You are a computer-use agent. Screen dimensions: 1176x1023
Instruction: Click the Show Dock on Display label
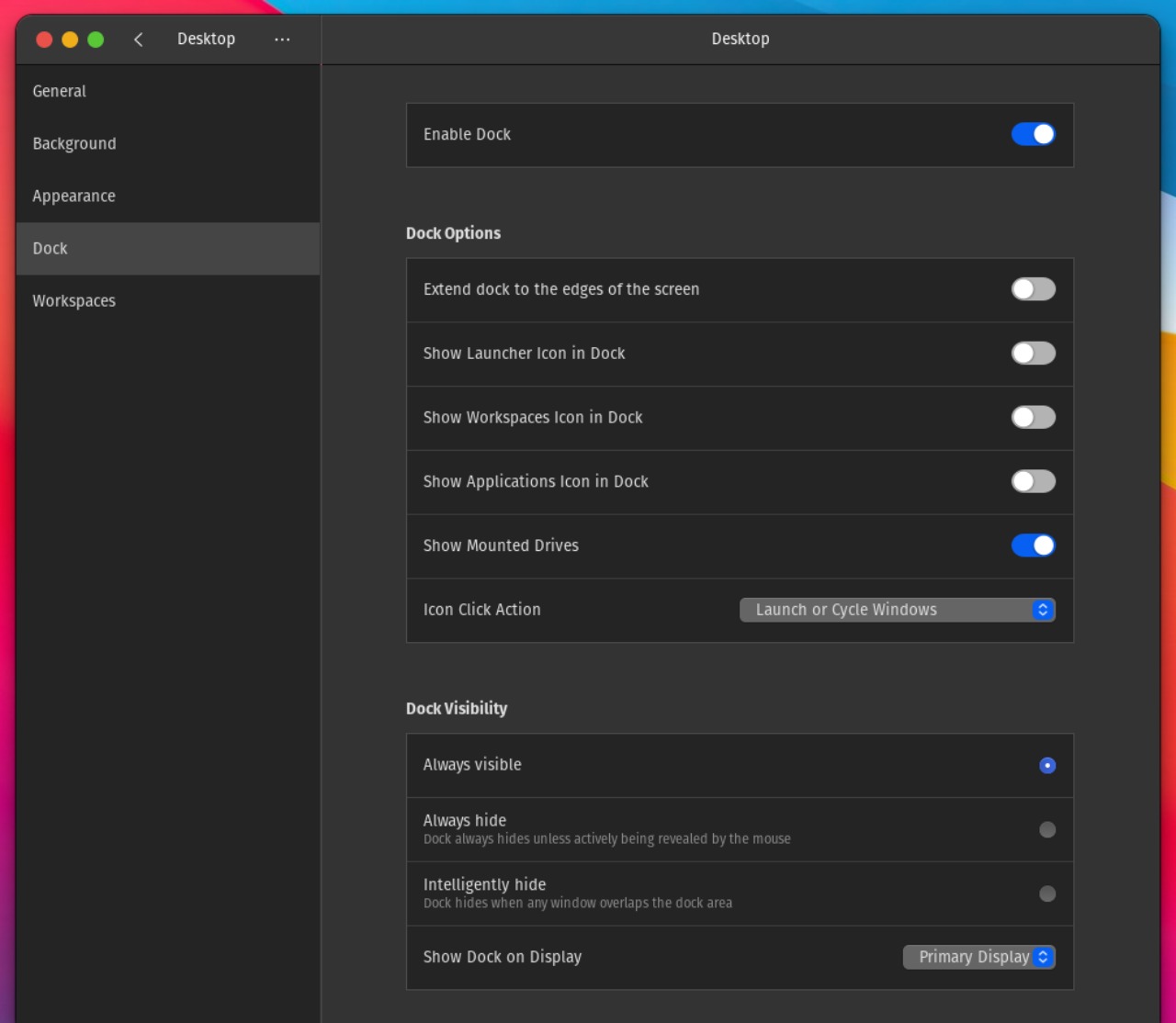pyautogui.click(x=503, y=957)
